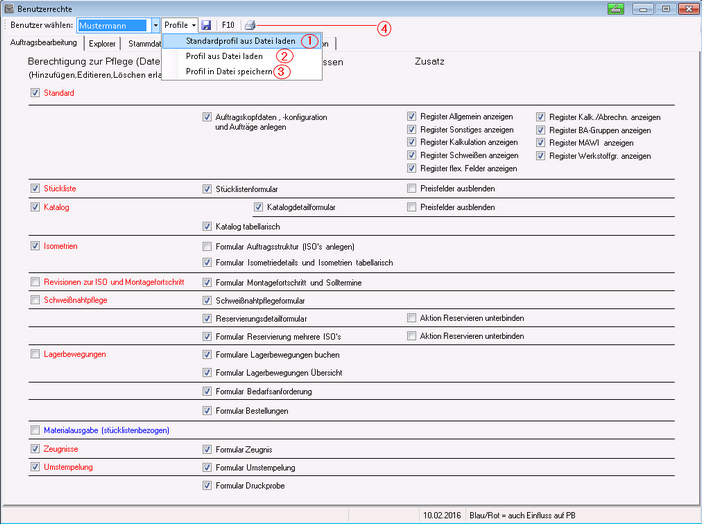The image size is (702, 524).
Task: Expand the Benutzer wählen combo box arrow
Action: [x=155, y=24]
